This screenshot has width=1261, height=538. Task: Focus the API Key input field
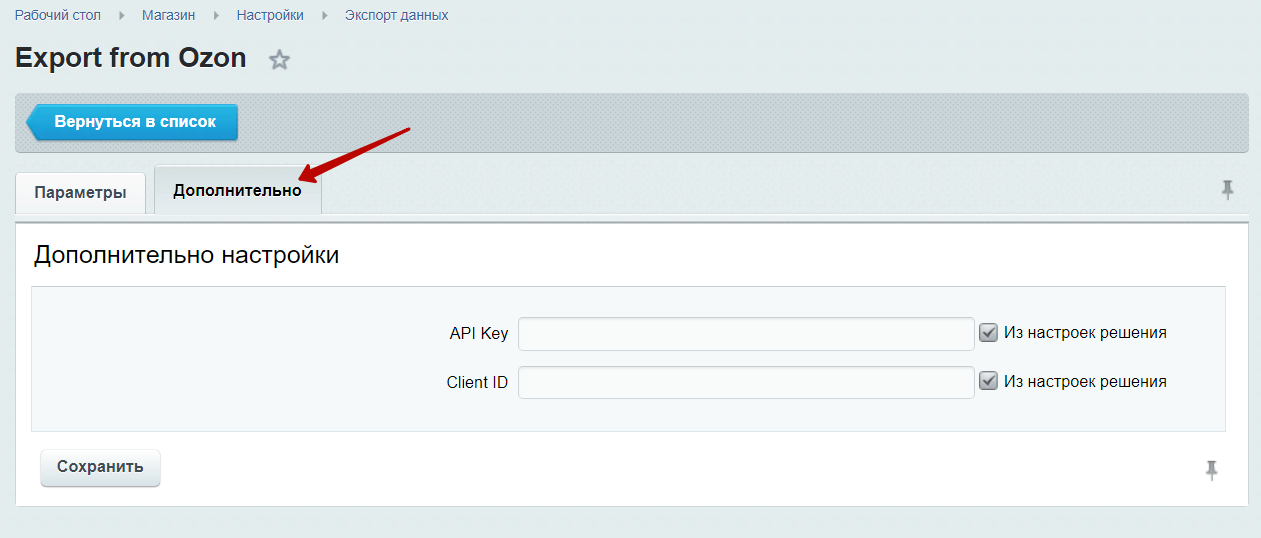click(x=746, y=333)
